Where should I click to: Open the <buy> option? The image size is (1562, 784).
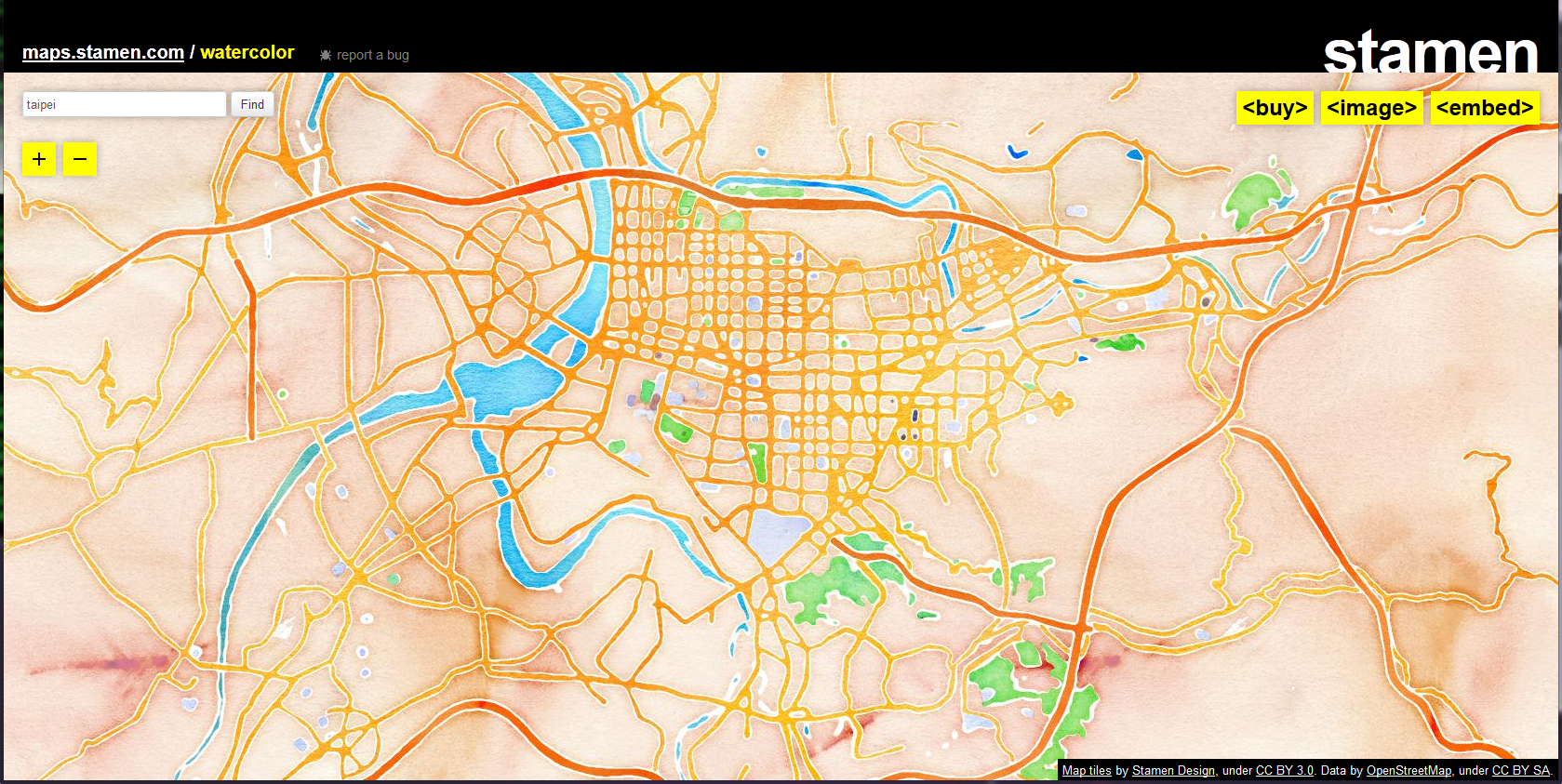point(1275,108)
